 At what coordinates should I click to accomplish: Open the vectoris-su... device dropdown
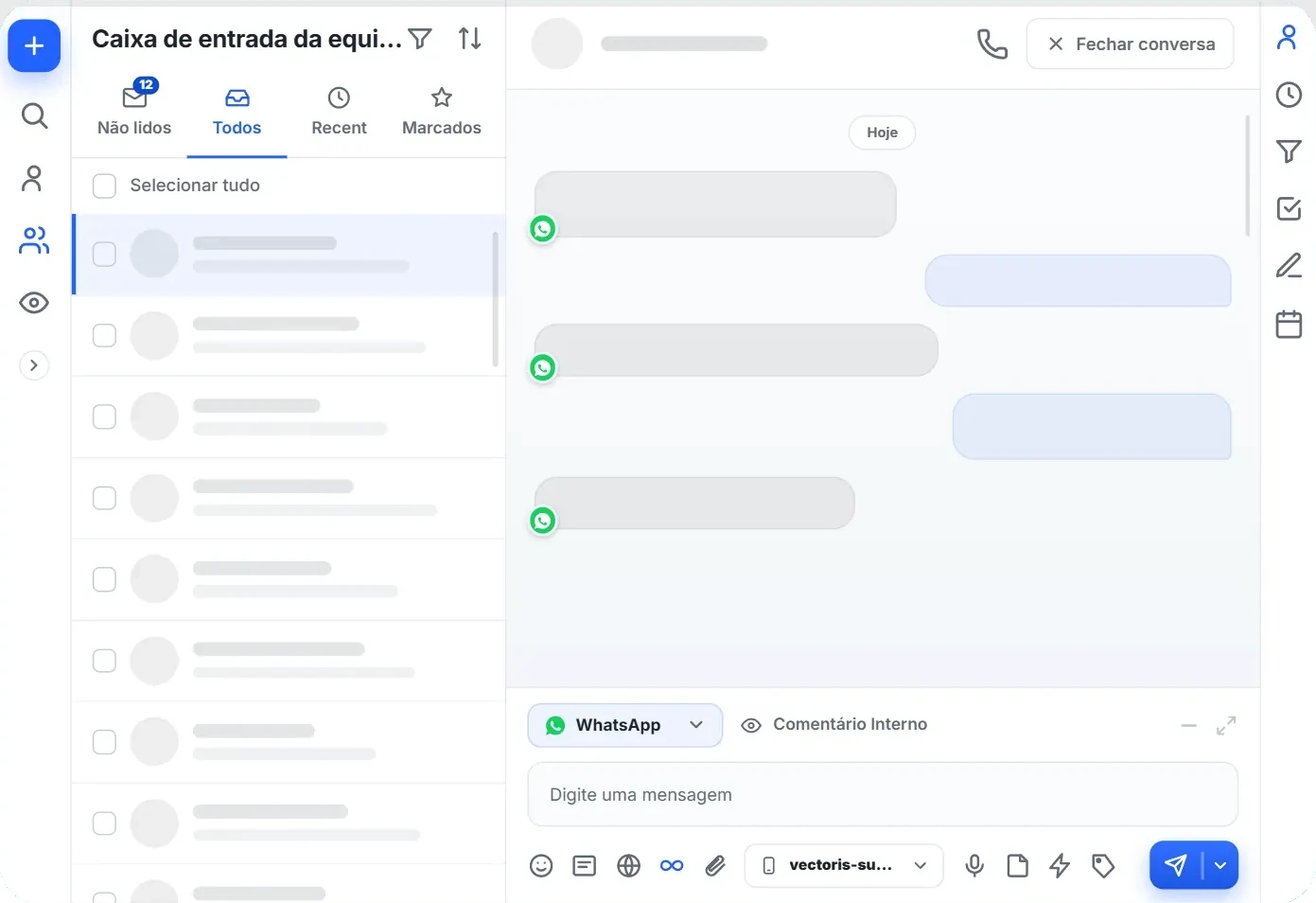point(844,865)
